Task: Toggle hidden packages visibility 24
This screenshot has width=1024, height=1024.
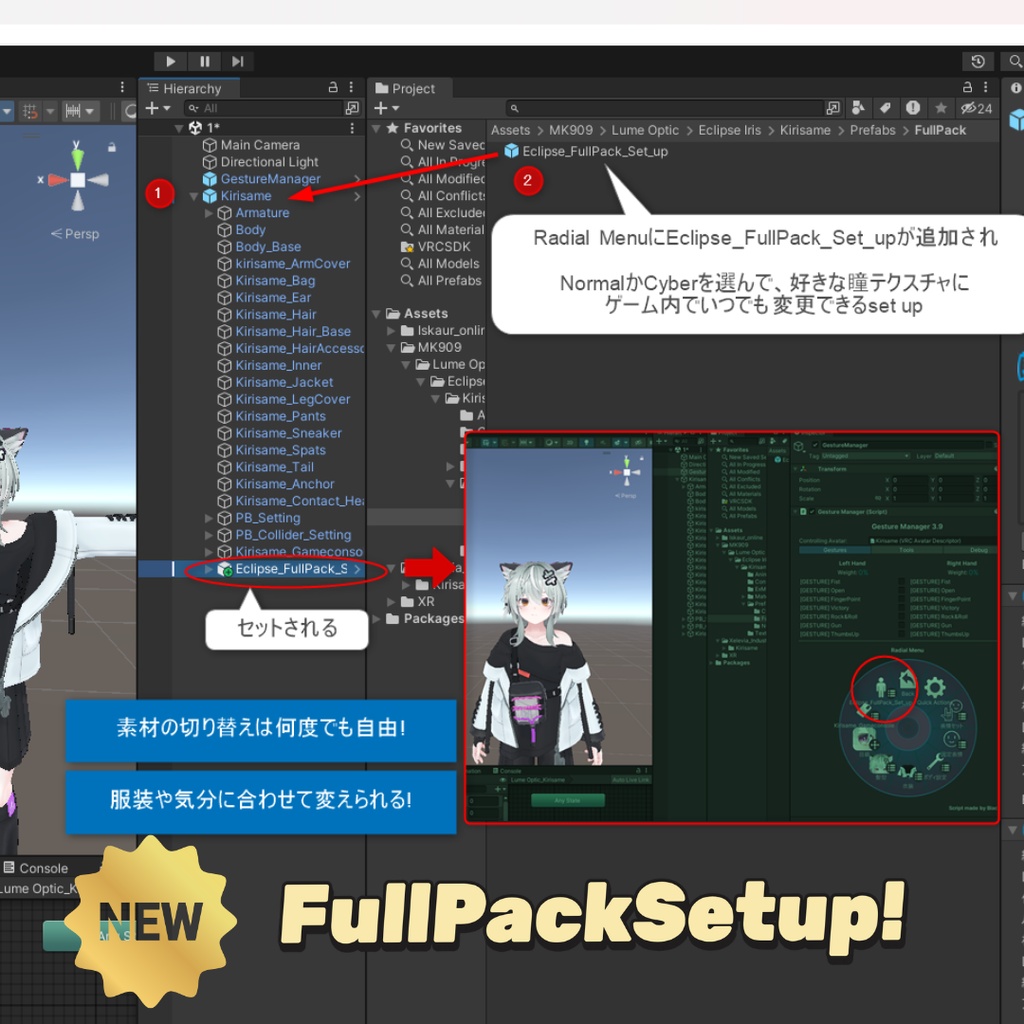Action: tap(976, 108)
